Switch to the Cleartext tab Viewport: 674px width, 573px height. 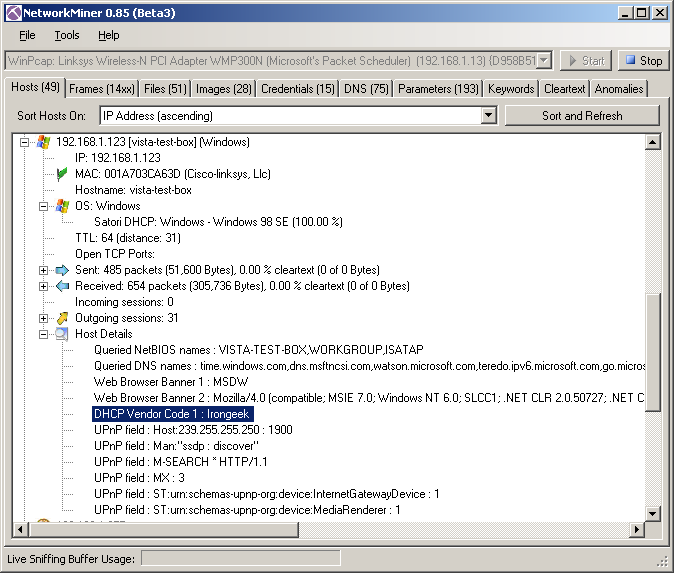click(564, 89)
